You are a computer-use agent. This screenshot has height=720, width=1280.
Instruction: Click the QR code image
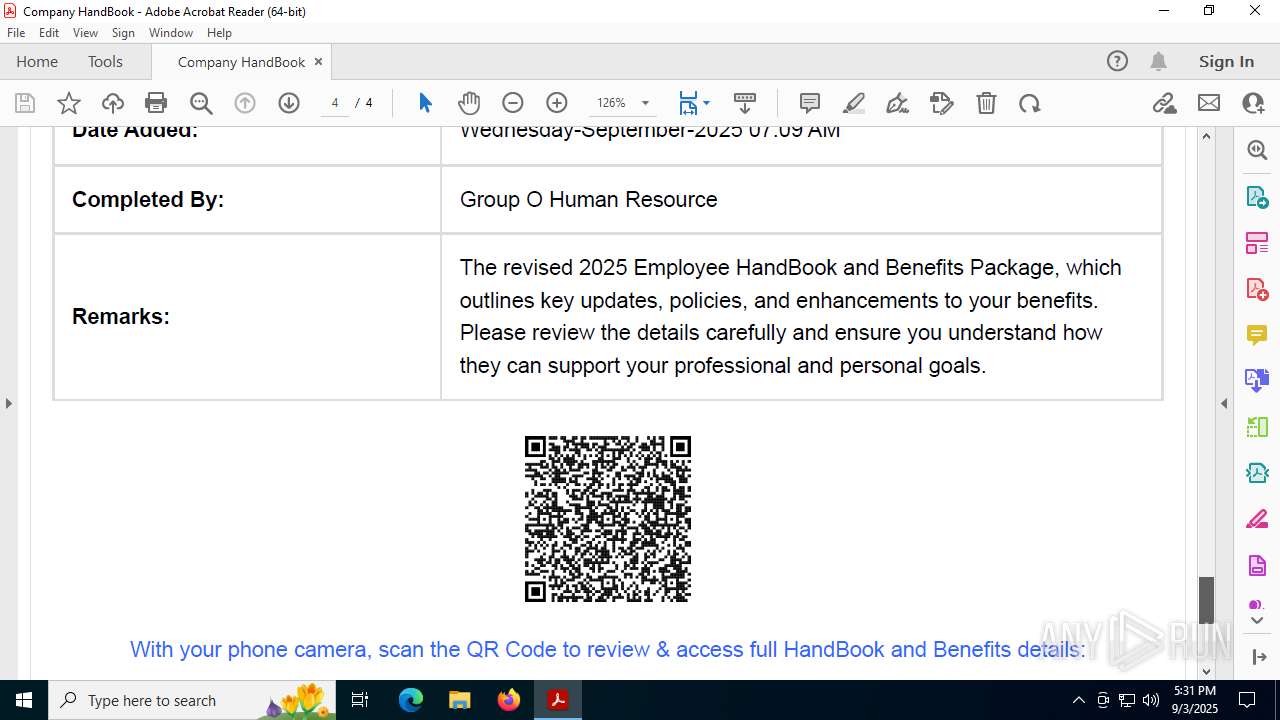tap(608, 519)
